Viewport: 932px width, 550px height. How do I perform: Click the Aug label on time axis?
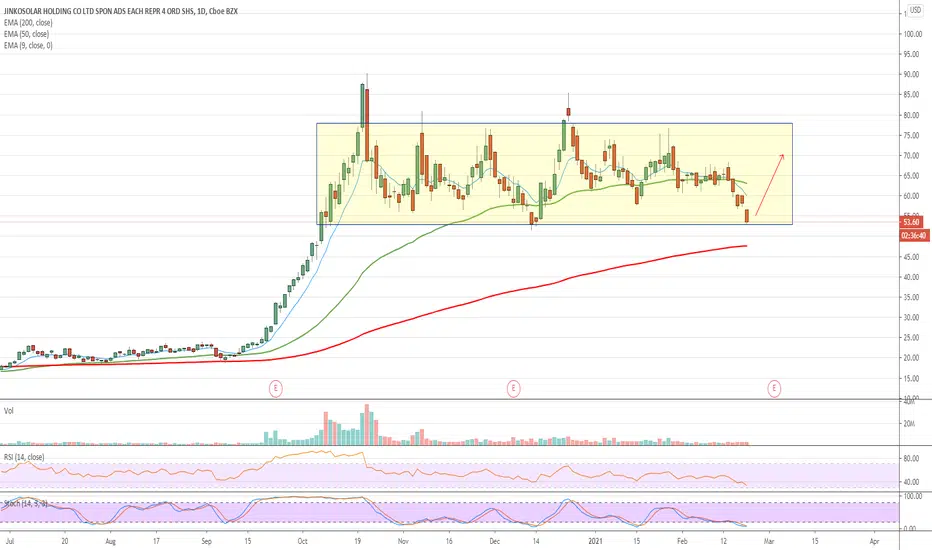110,542
